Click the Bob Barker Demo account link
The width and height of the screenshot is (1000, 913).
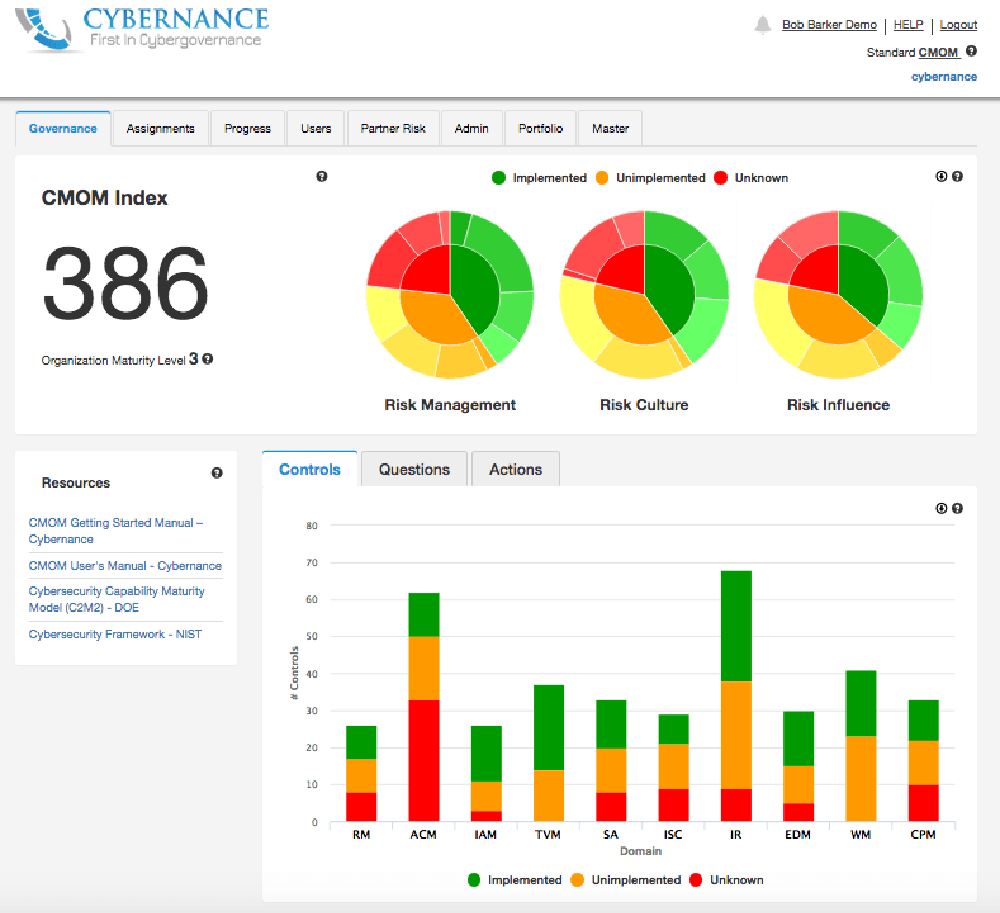tap(829, 25)
